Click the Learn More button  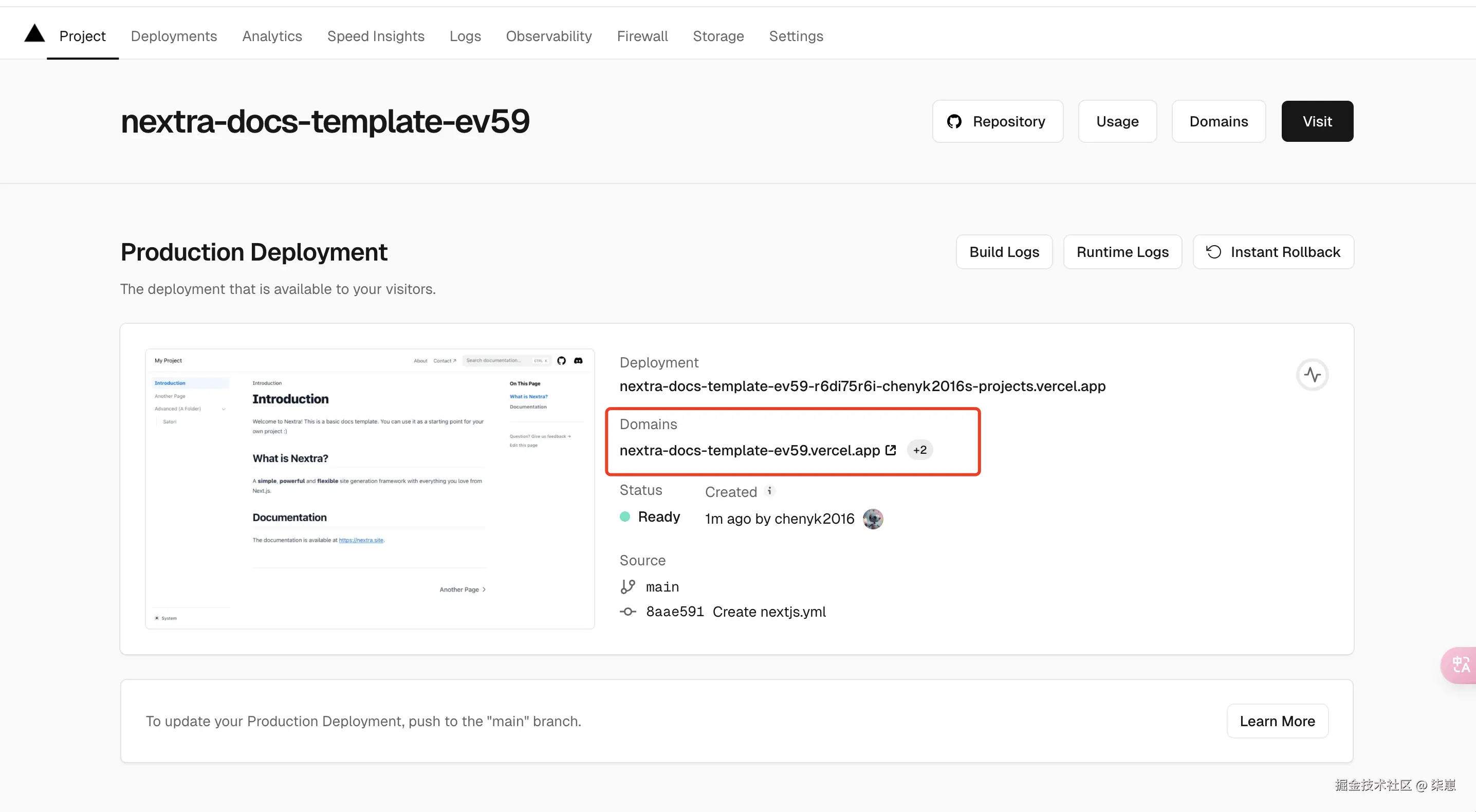[1277, 721]
